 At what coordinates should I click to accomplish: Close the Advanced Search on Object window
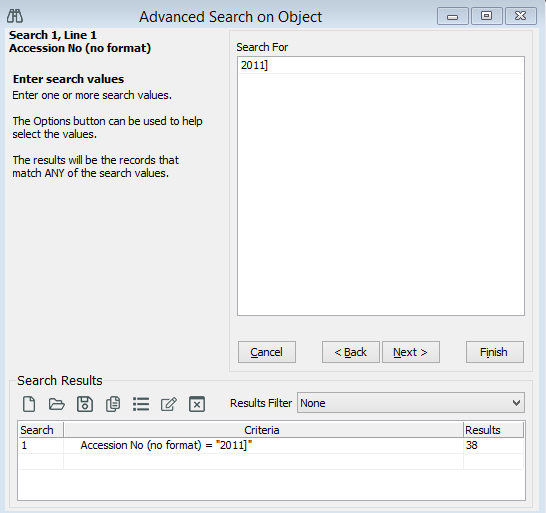point(521,16)
